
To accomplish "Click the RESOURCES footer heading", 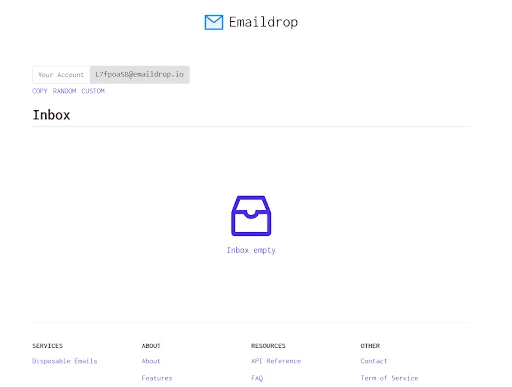I will pyautogui.click(x=268, y=346).
